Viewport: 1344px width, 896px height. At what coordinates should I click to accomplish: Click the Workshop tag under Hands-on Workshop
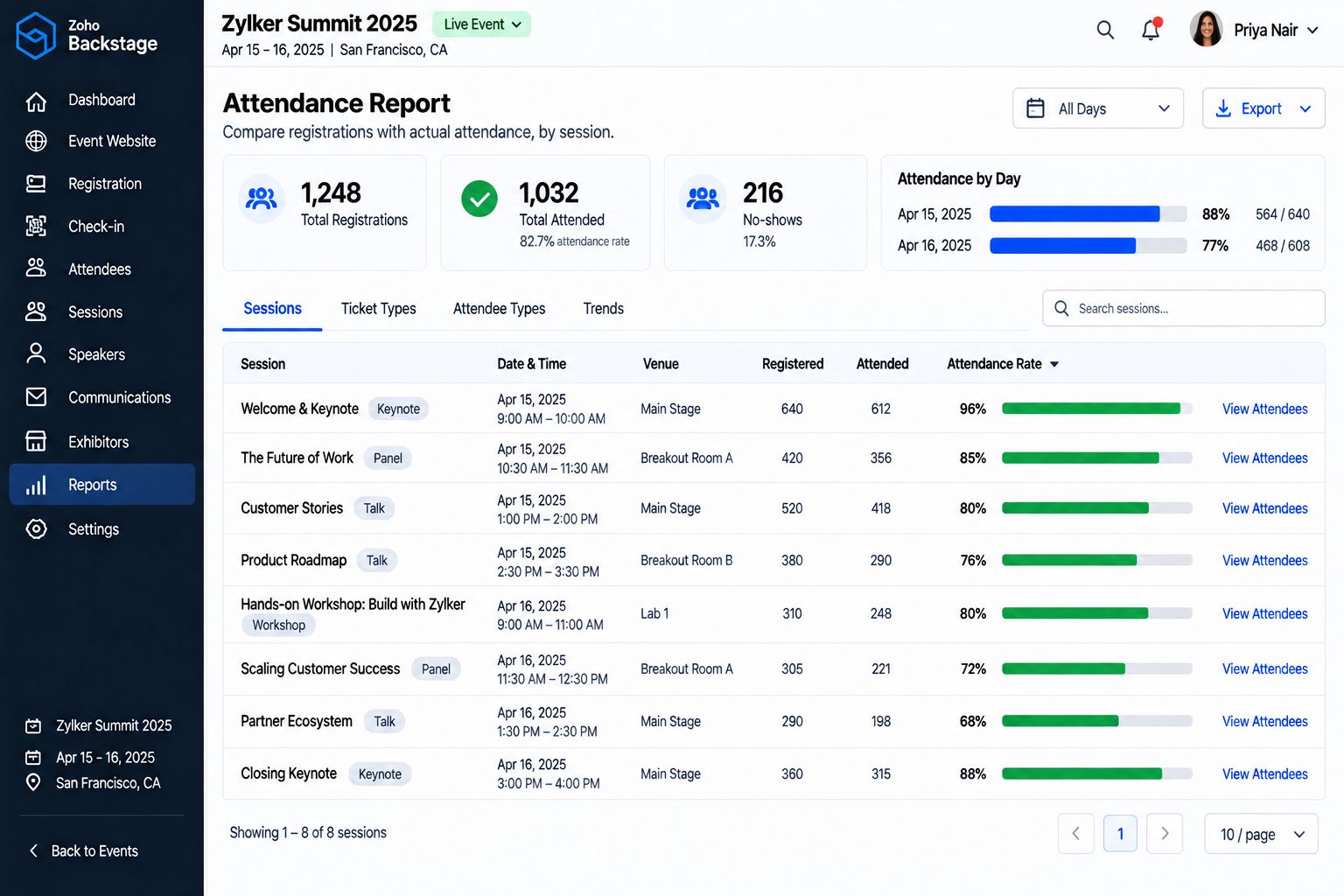279,625
